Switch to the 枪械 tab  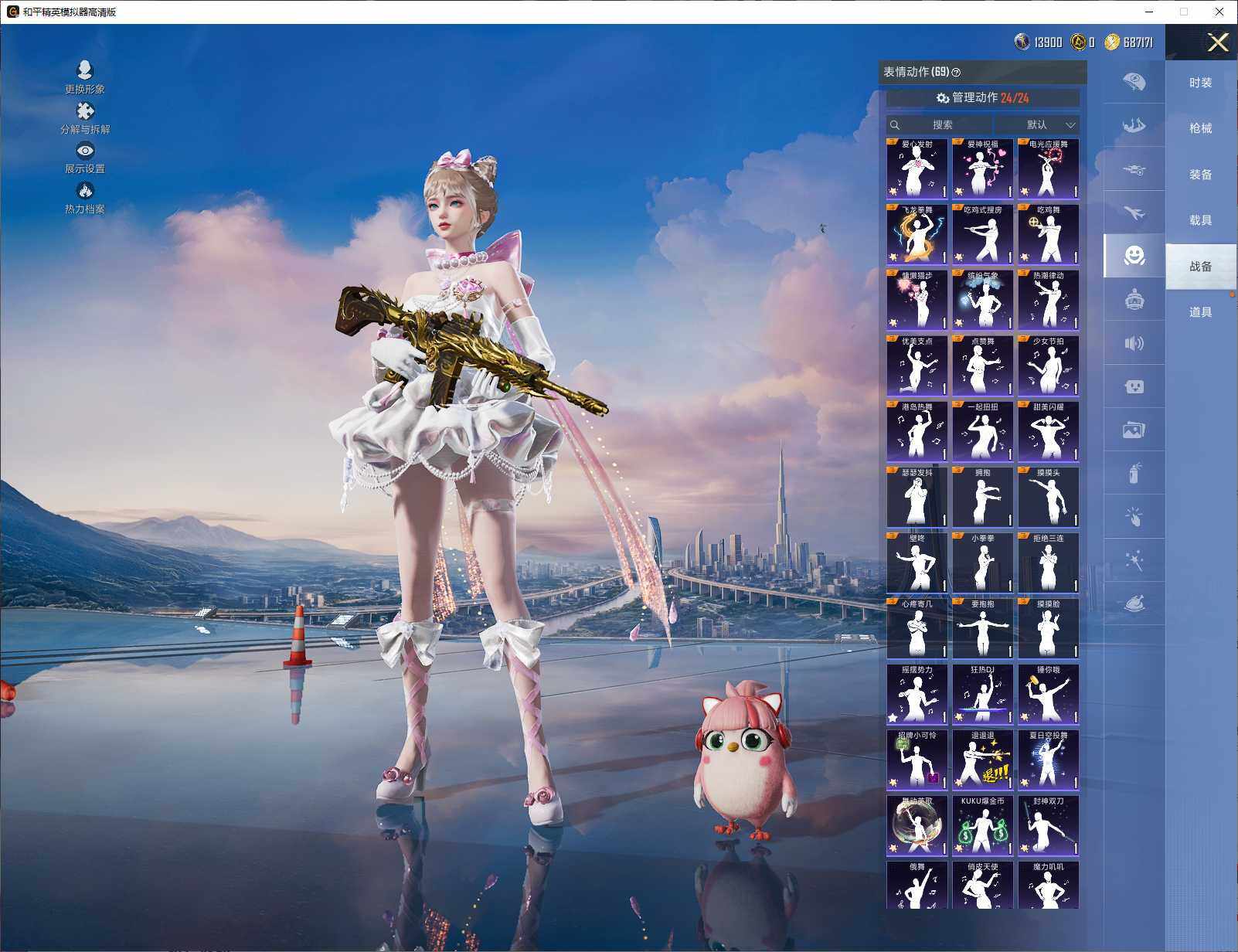tap(1200, 128)
